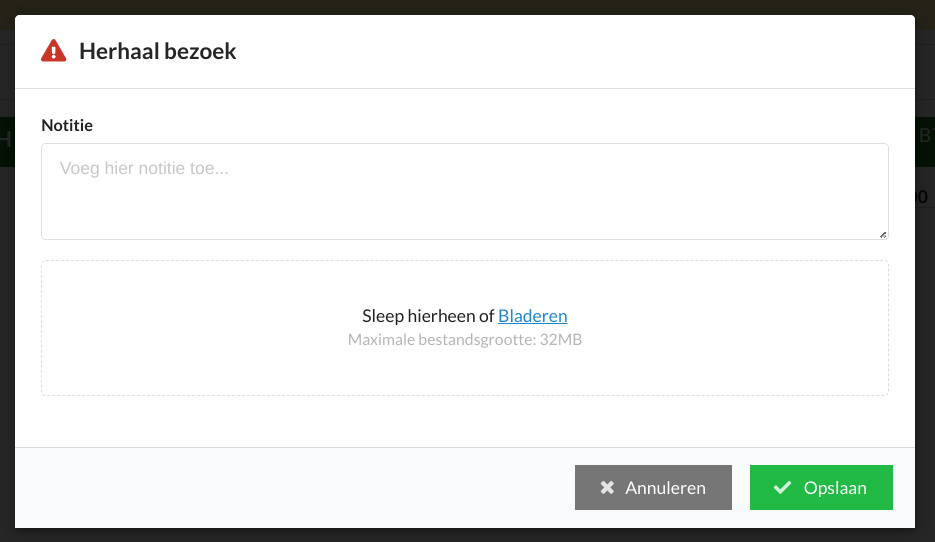Click the 'Voeg hier notitie toe...' placeholder
This screenshot has height=542, width=935.
click(144, 168)
